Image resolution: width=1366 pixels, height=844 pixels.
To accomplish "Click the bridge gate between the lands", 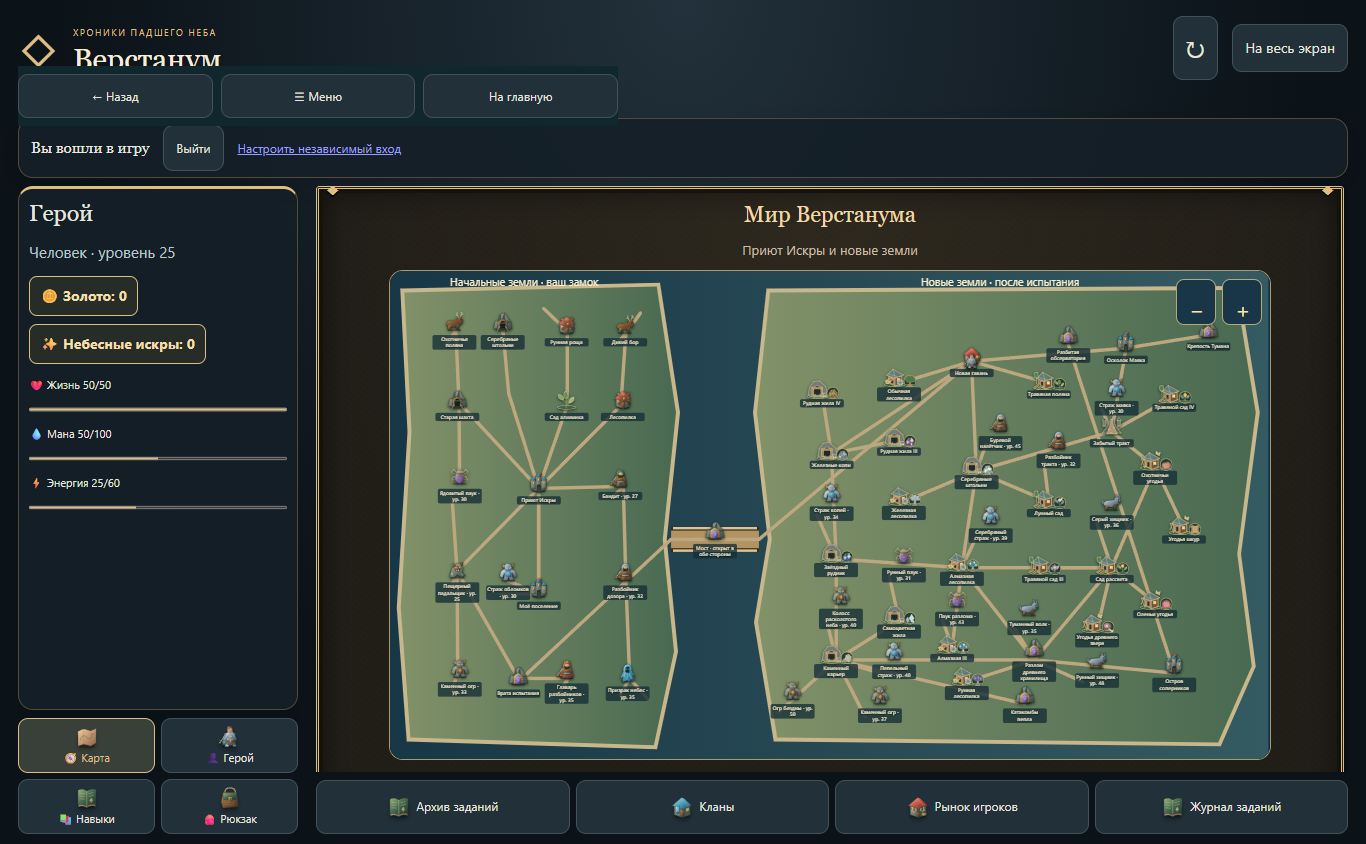I will point(714,531).
